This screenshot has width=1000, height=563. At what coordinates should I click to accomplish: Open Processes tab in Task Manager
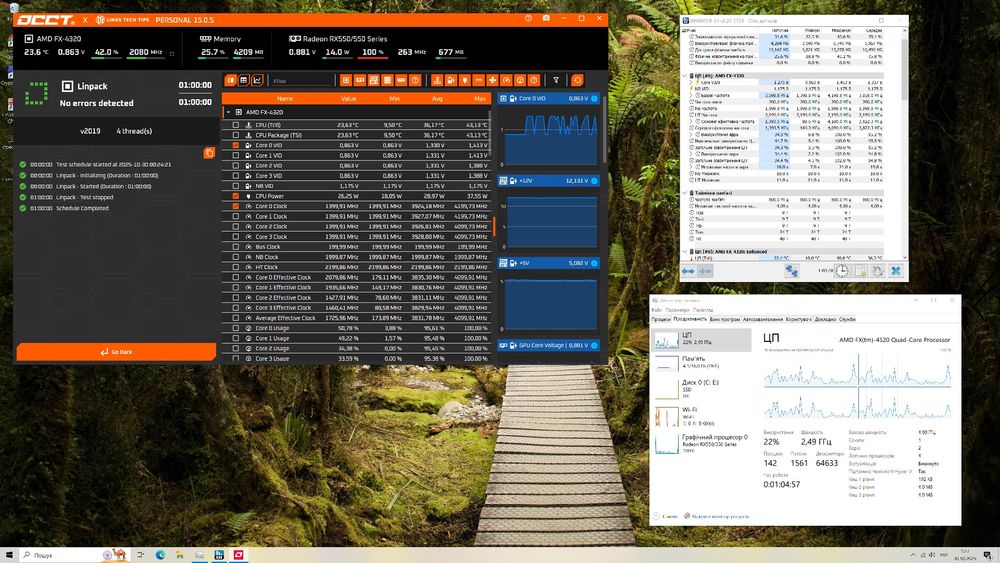click(x=661, y=319)
